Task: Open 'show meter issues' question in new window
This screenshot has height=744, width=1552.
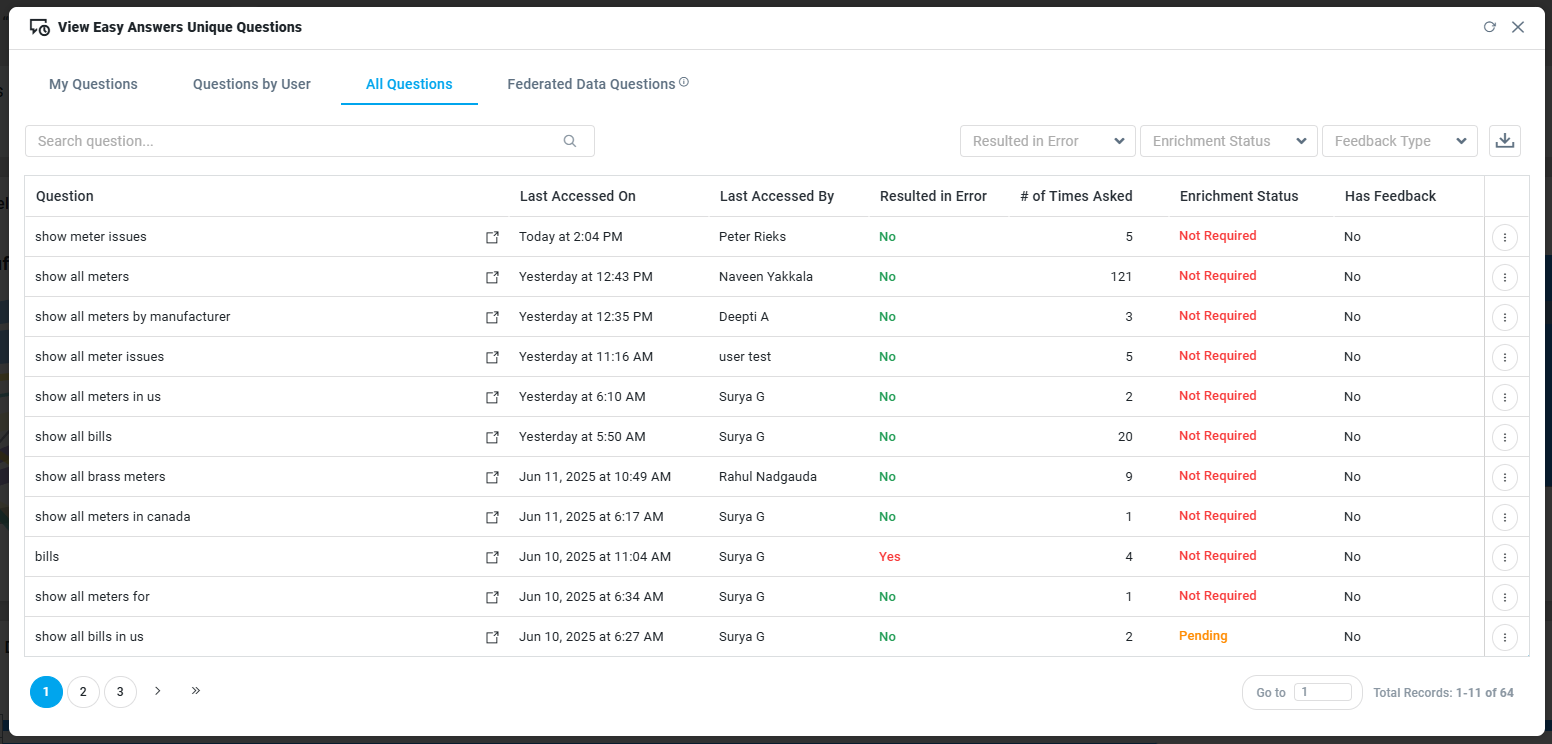Action: pos(492,237)
